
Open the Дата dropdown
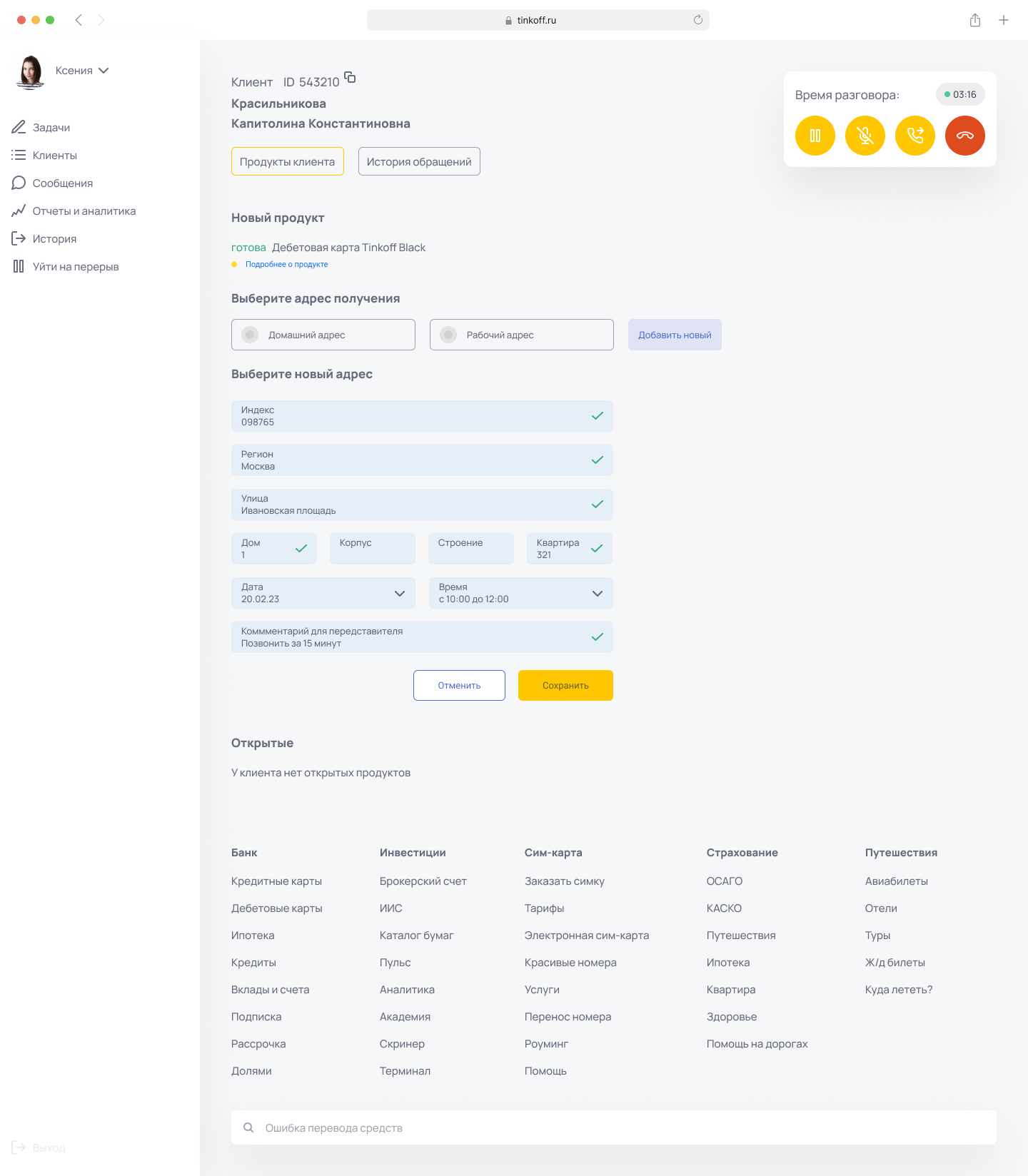click(399, 594)
